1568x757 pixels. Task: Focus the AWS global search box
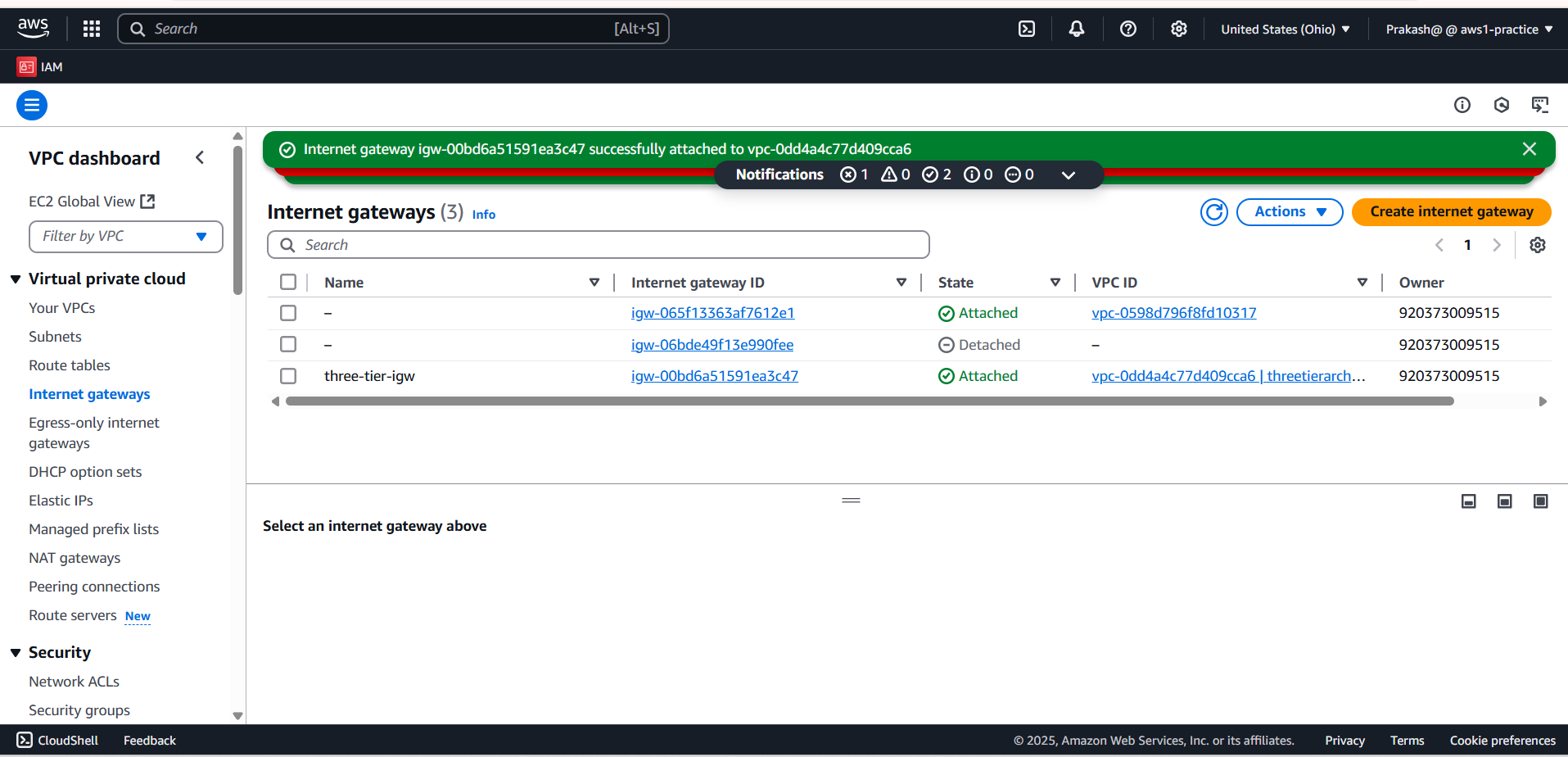394,29
